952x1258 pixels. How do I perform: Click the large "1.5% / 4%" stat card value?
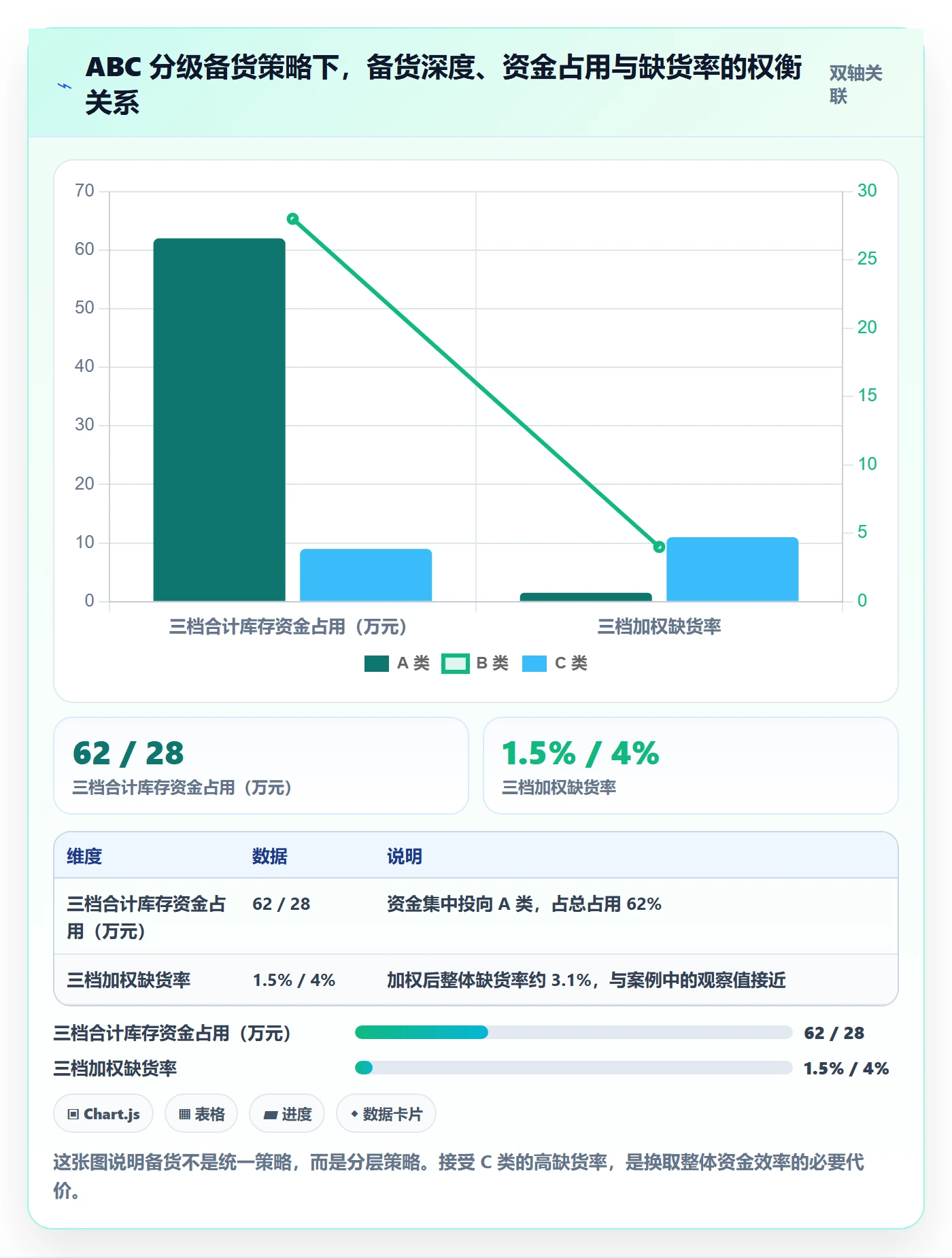(581, 753)
